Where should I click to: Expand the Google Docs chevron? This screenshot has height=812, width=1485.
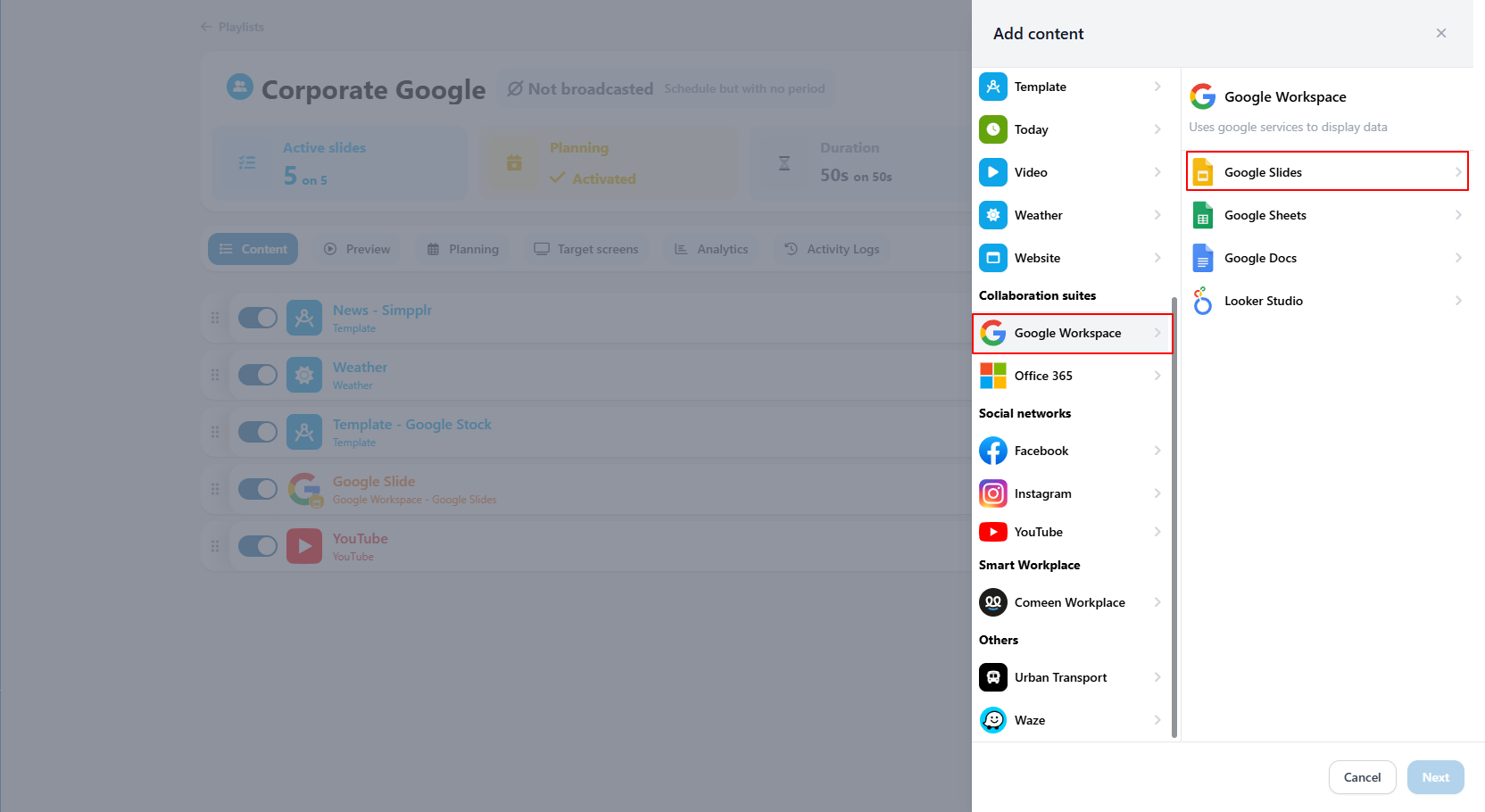point(1458,258)
